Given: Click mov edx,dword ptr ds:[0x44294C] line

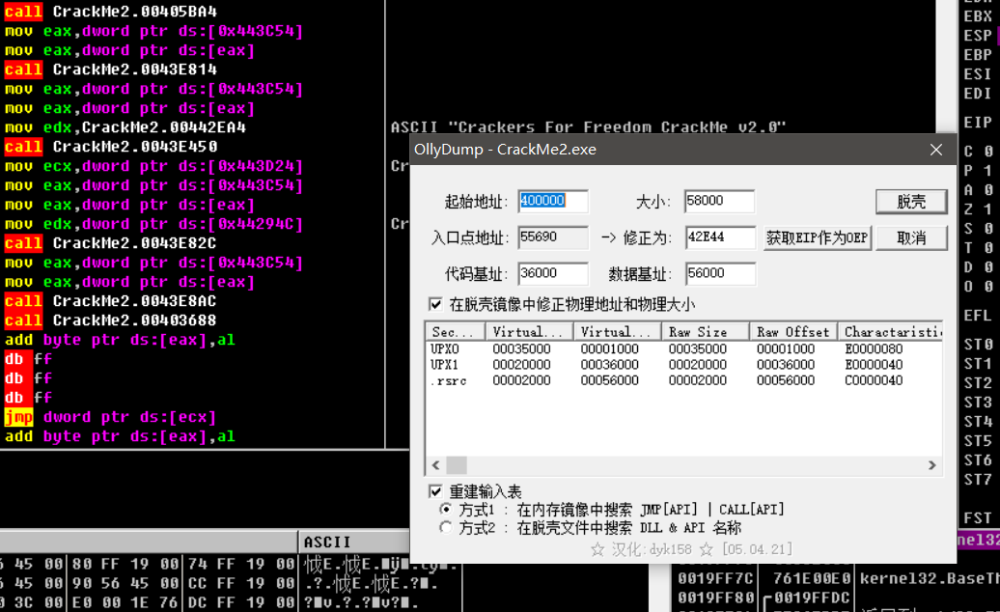Looking at the screenshot, I should pos(154,224).
